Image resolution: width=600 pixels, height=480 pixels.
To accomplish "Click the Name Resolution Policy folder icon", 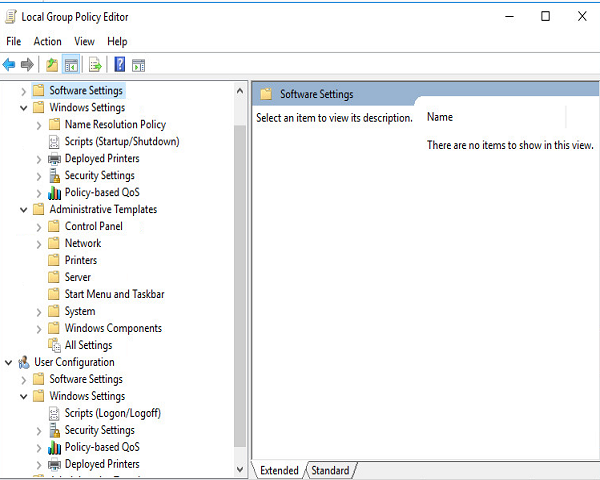I will point(54,124).
